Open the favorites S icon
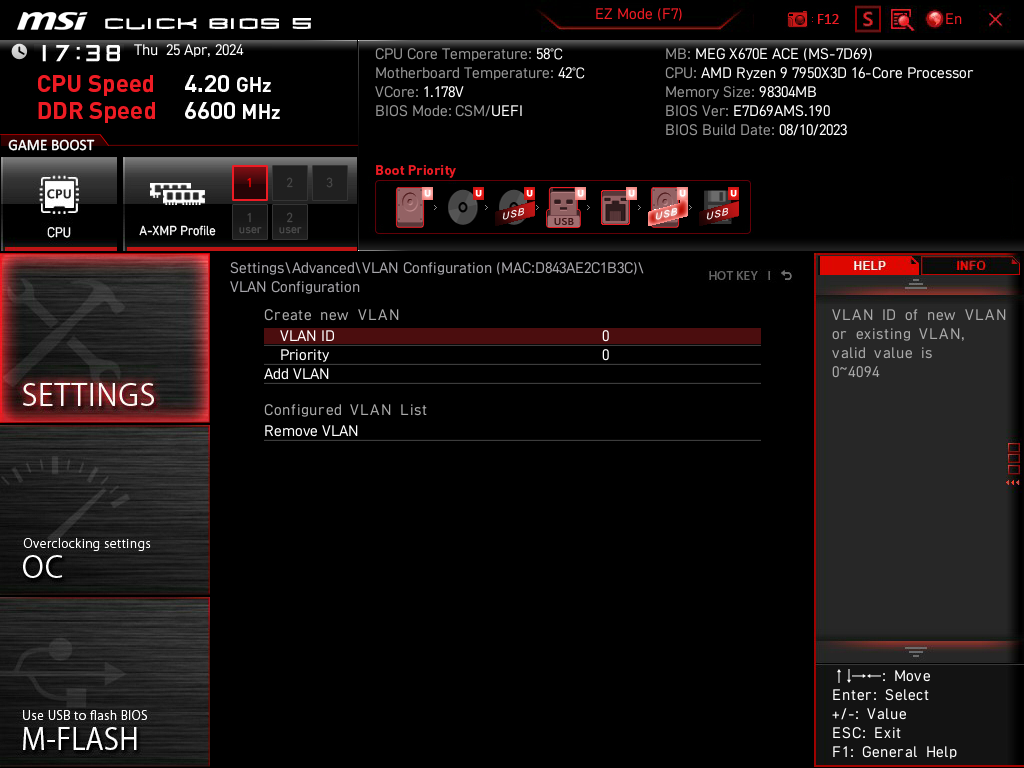The image size is (1024, 768). pyautogui.click(x=867, y=20)
